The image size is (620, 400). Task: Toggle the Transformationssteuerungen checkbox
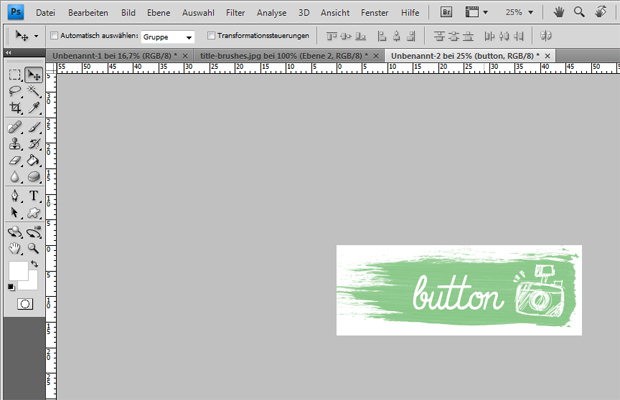pyautogui.click(x=211, y=36)
